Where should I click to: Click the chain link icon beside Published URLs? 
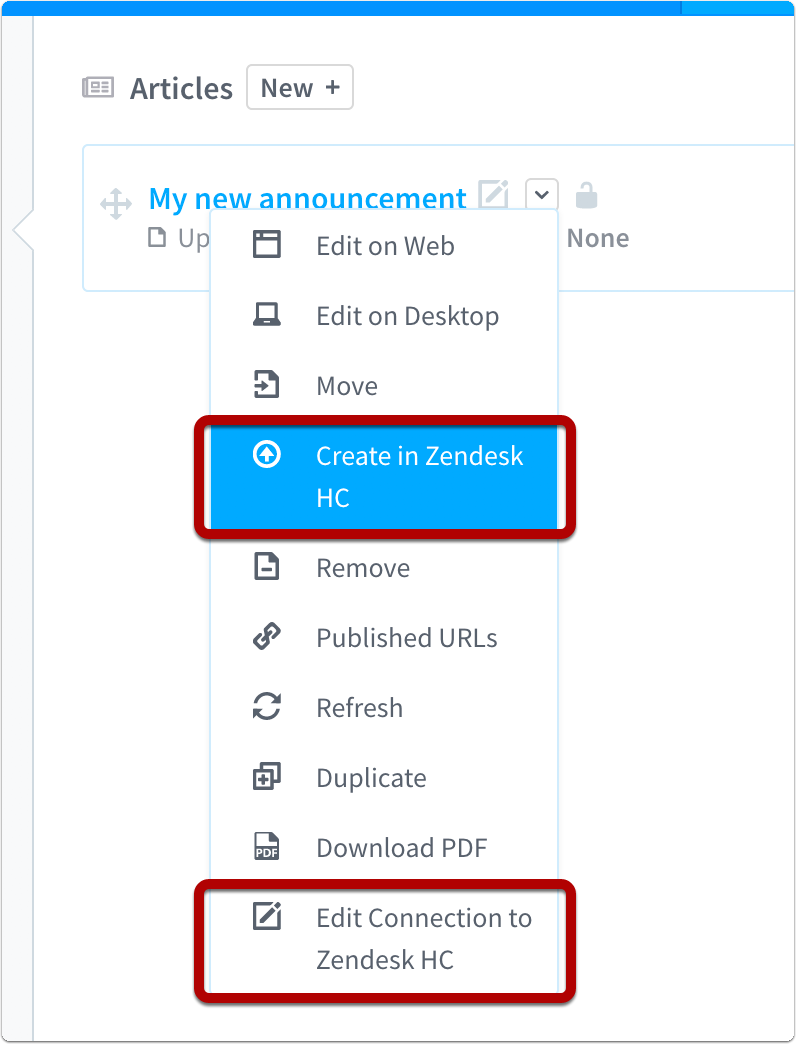267,637
